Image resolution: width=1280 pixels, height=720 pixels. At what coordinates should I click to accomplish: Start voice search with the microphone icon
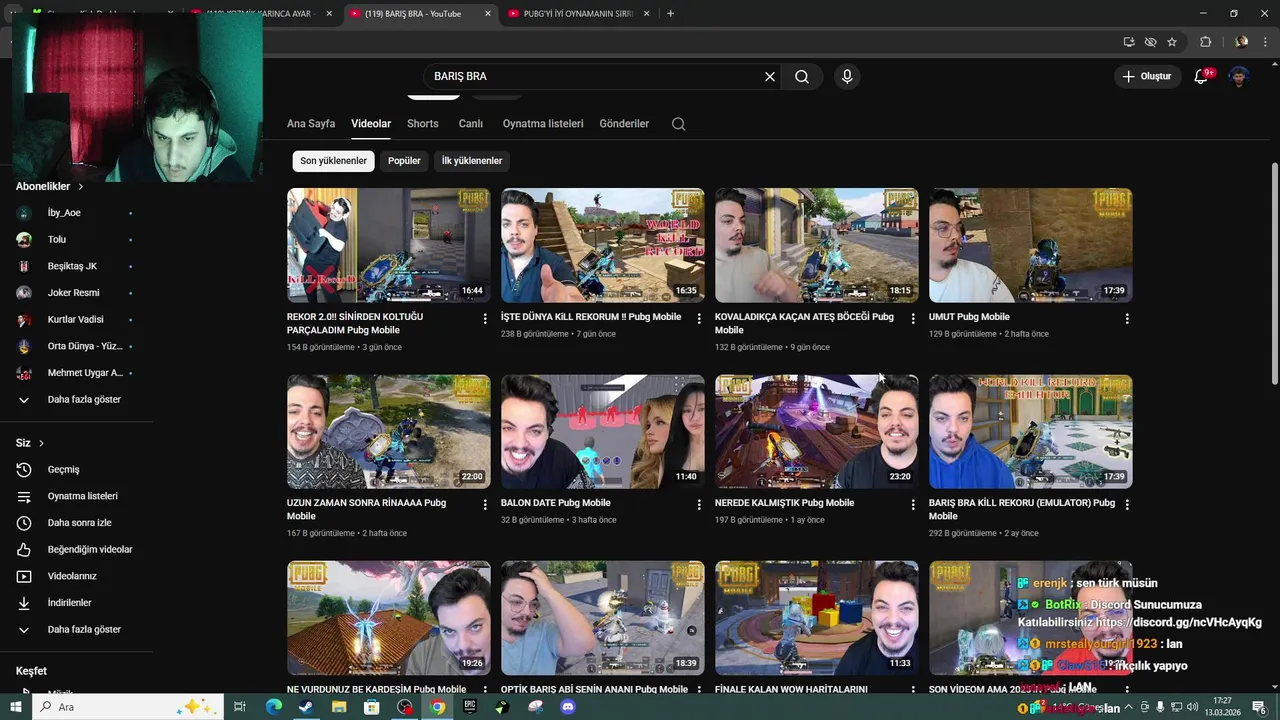(847, 76)
